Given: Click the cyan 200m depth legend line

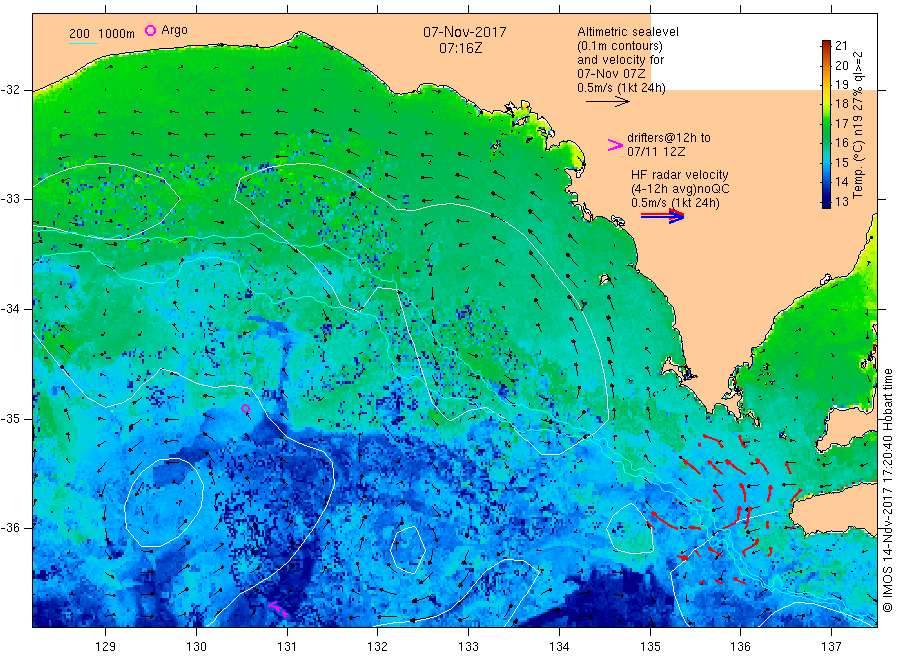Looking at the screenshot, I should 83,43.
